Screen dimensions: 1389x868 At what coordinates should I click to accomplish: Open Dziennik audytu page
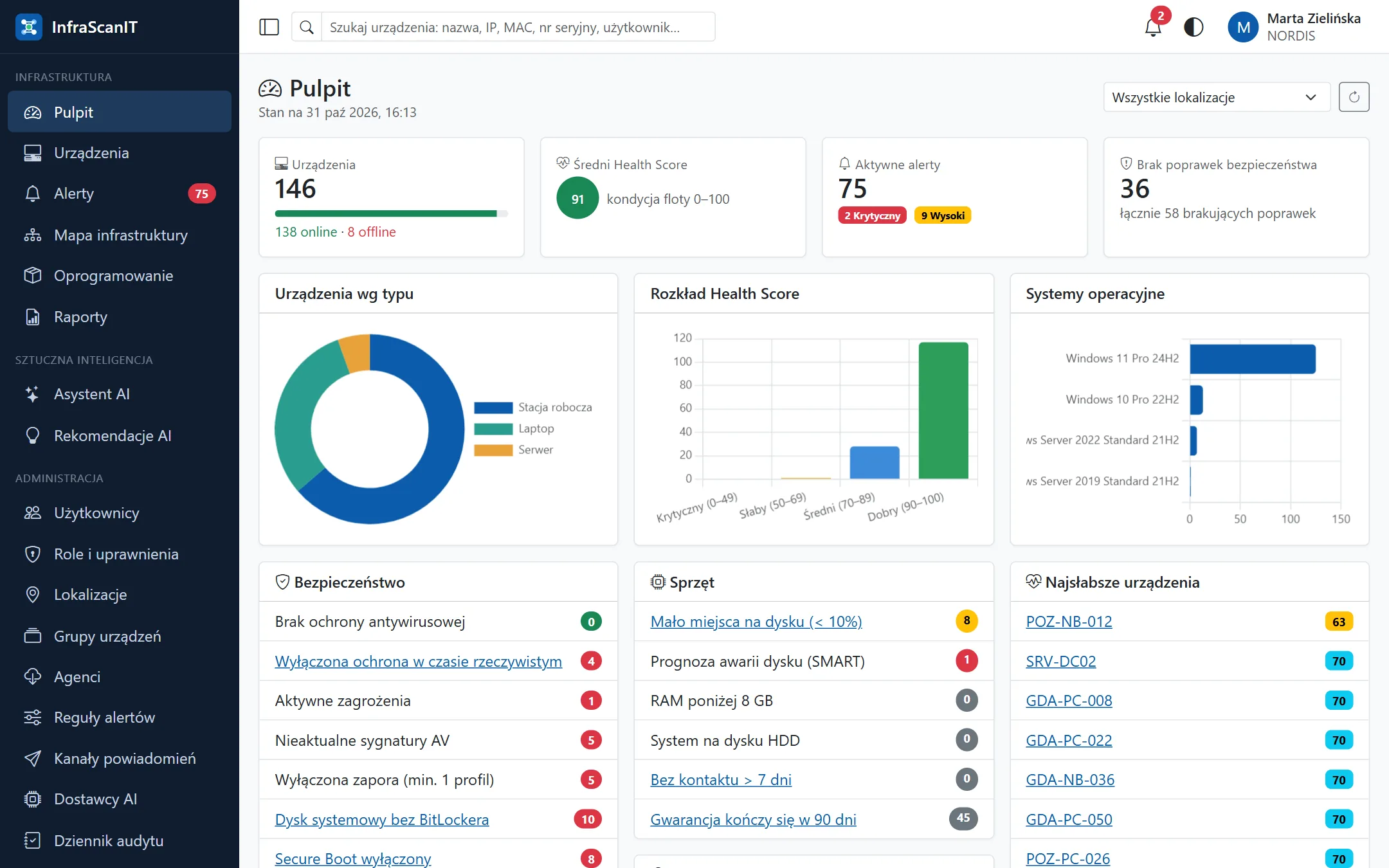[120, 841]
